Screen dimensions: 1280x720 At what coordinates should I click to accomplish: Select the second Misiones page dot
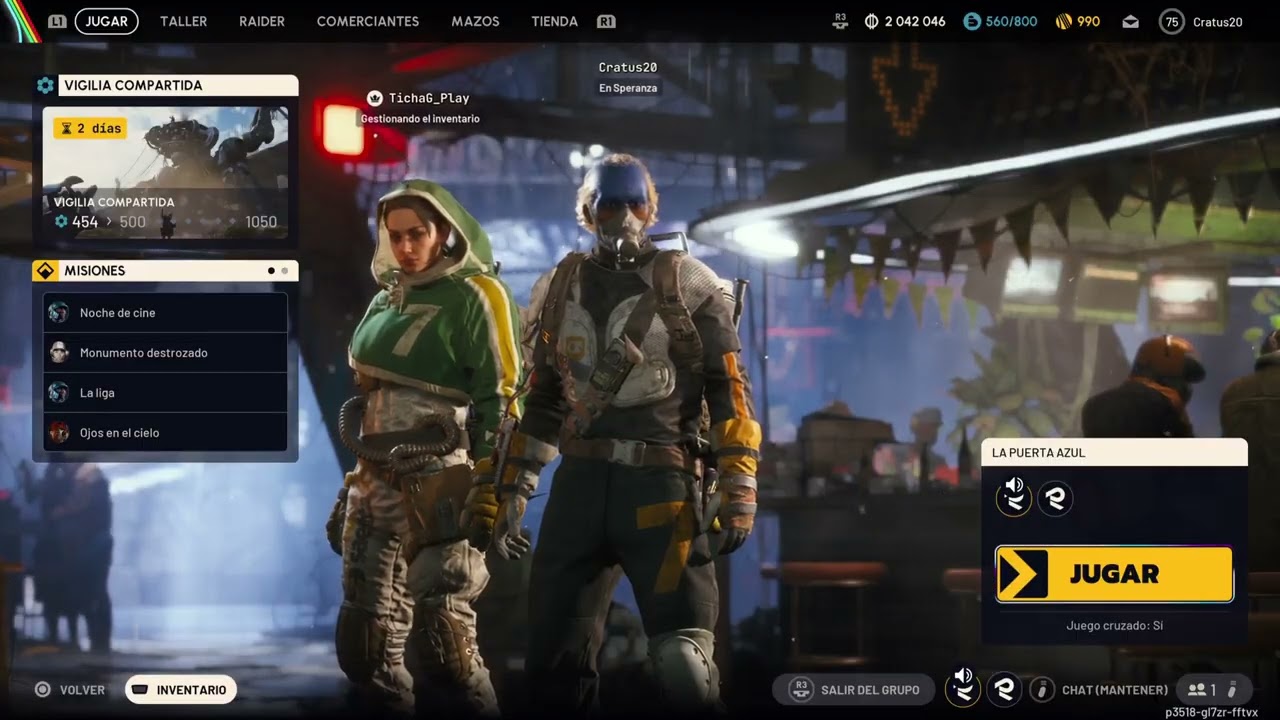tap(284, 271)
